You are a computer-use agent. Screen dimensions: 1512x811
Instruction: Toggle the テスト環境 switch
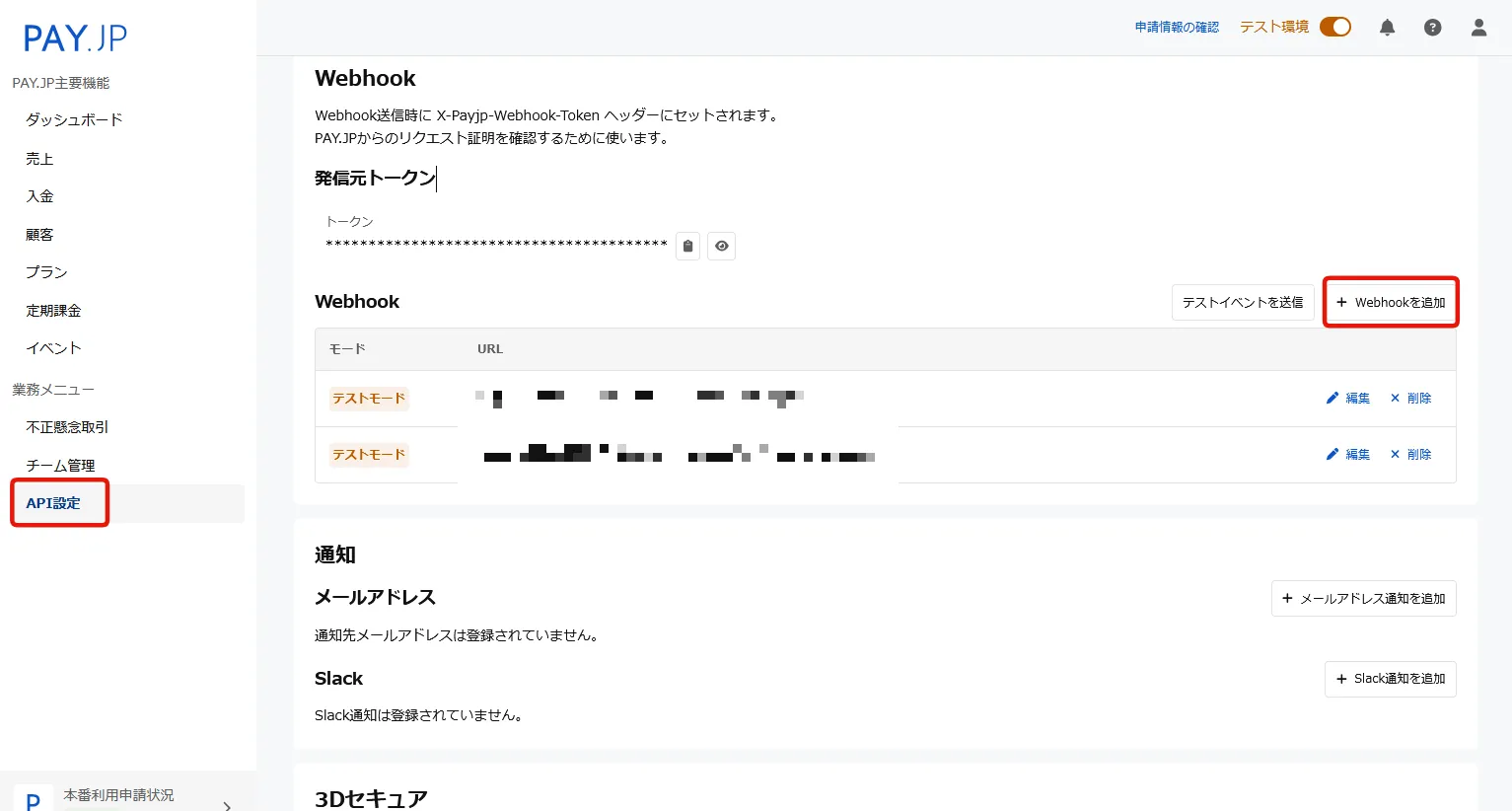pos(1335,28)
